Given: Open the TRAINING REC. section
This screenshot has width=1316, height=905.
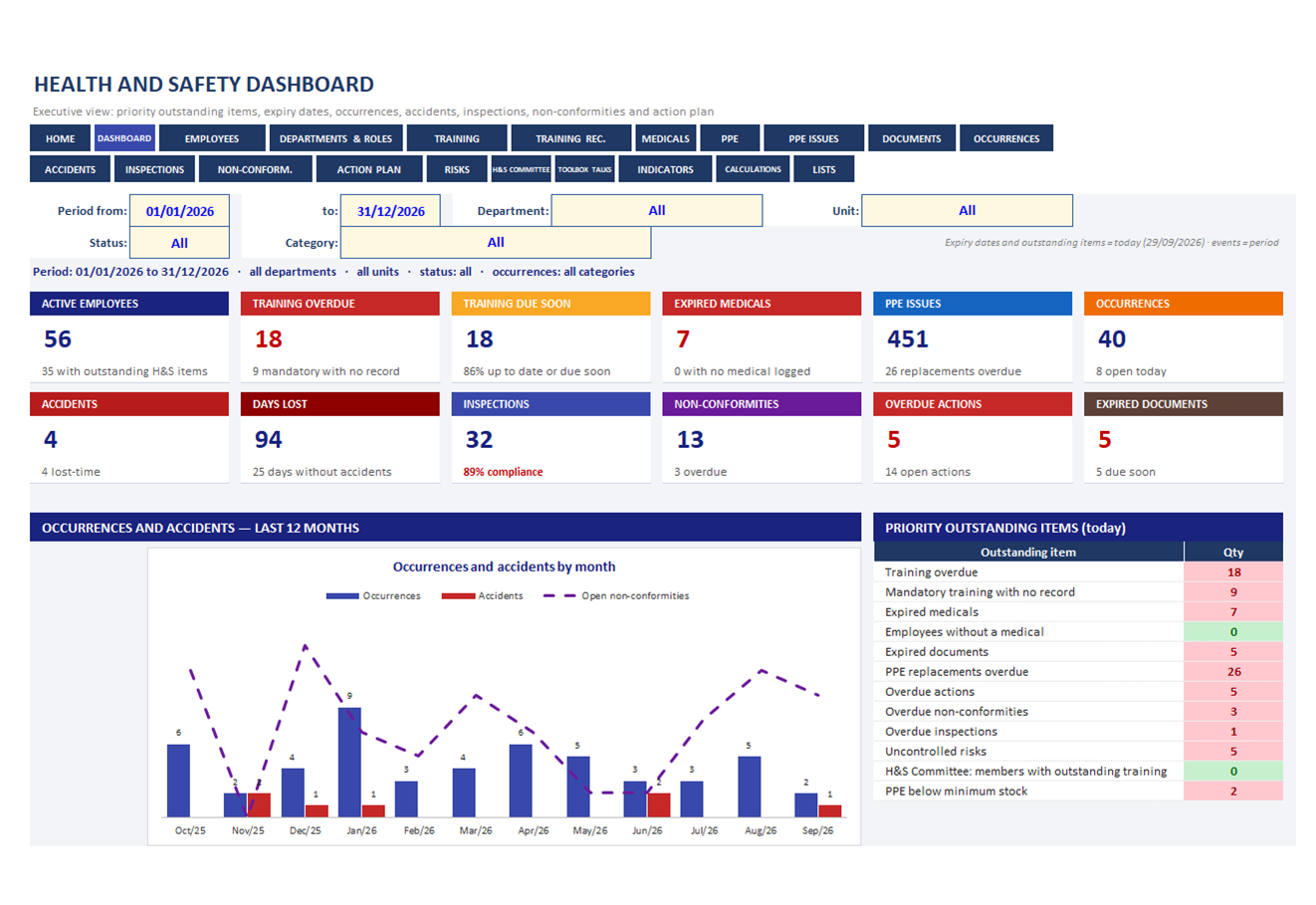Looking at the screenshot, I should point(570,138).
